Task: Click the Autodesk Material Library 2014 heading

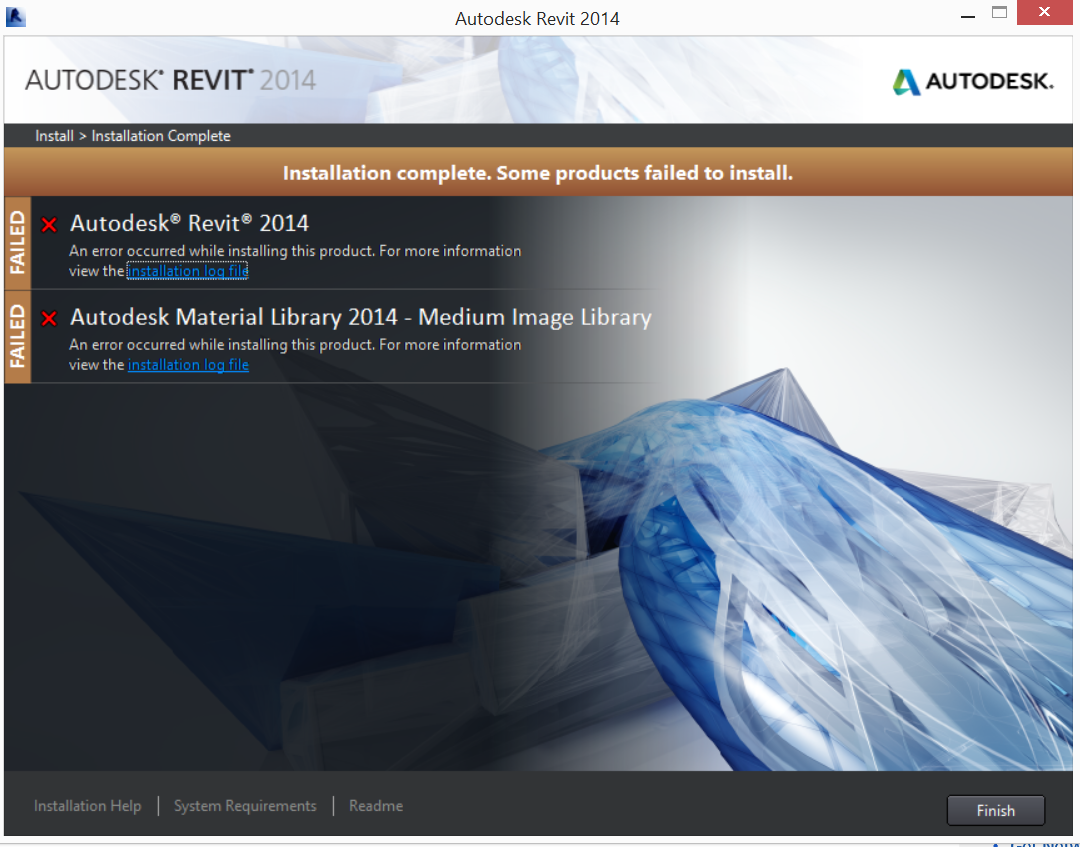Action: (x=360, y=317)
